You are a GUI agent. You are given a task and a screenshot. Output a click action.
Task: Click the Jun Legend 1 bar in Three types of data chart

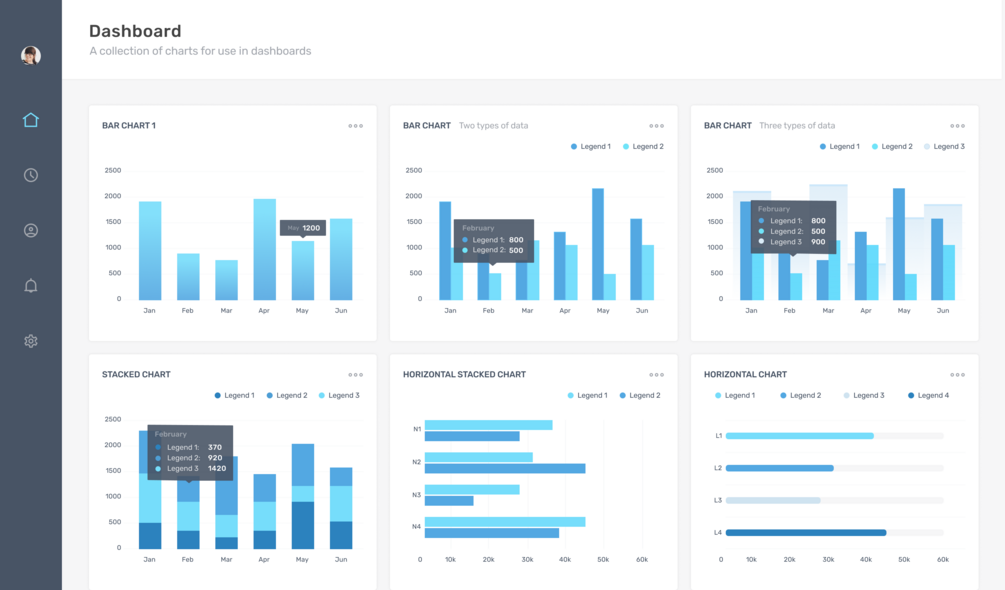[937, 259]
